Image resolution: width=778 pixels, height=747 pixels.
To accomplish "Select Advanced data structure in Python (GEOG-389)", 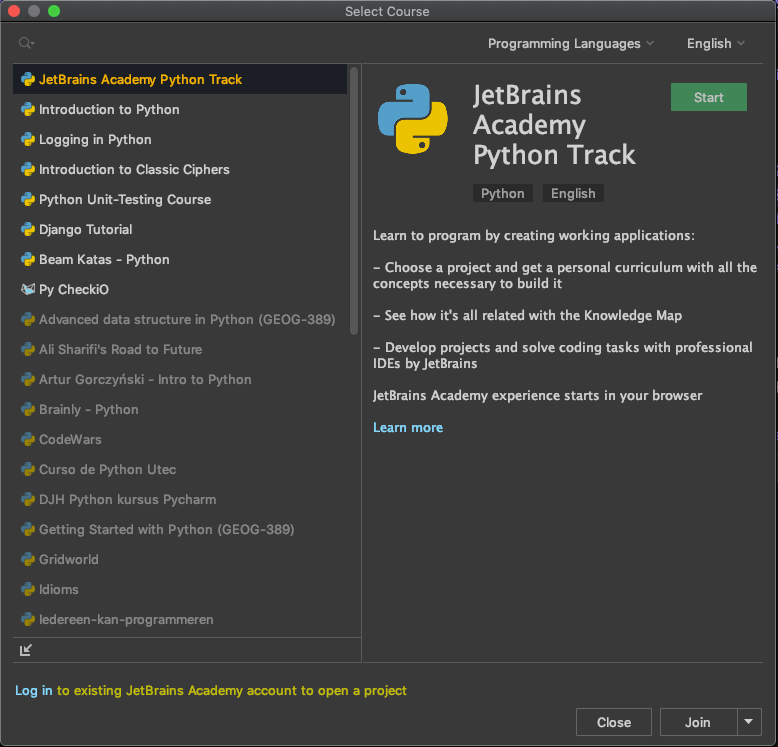I will (x=180, y=319).
